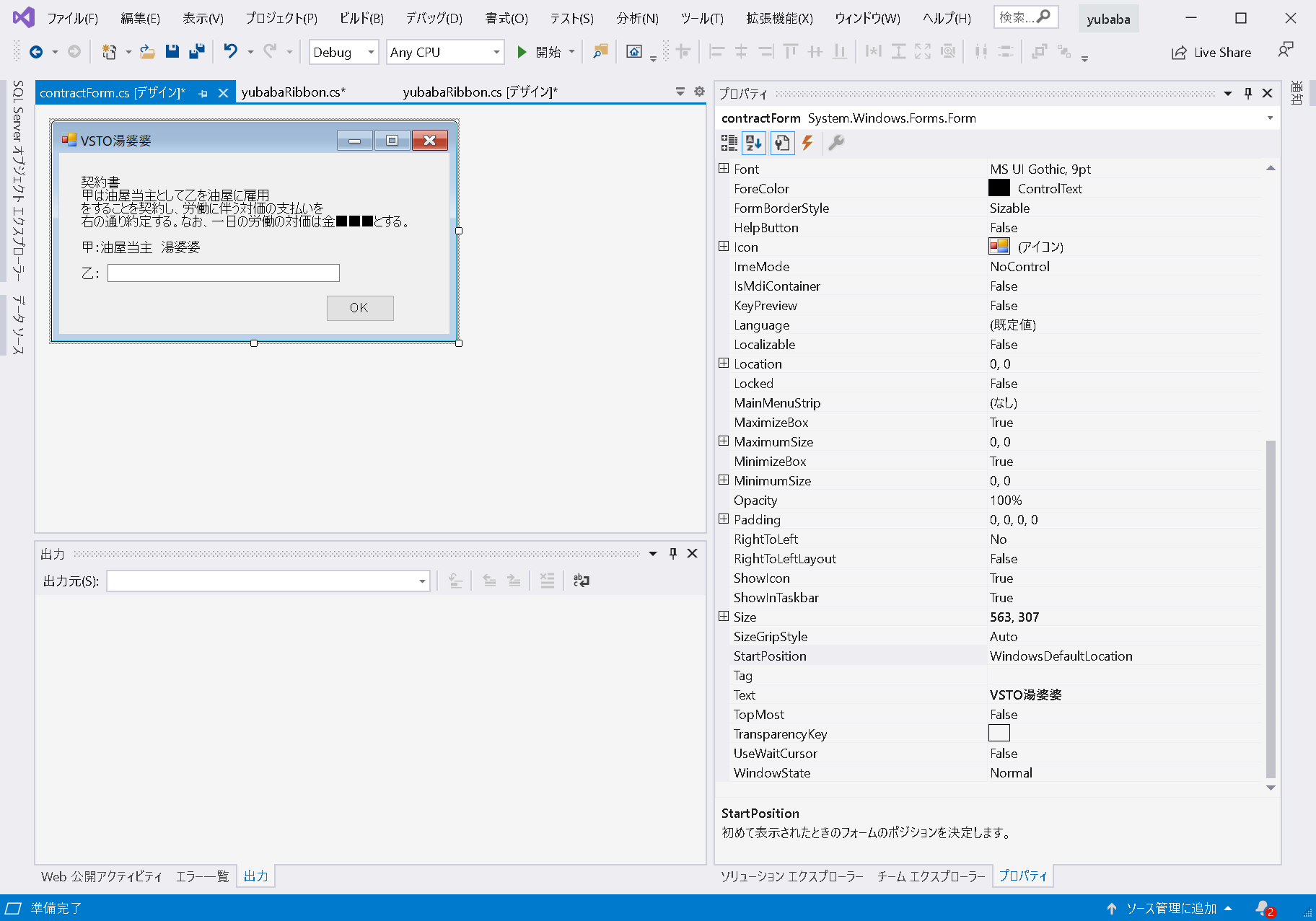Toggle auto-hide pin on Properties panel
Screen dimensions: 1316x921
(x=1248, y=93)
